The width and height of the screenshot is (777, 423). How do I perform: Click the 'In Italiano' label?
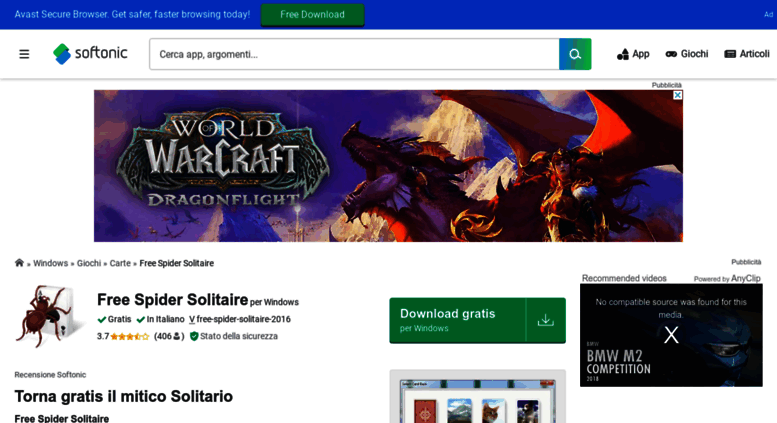[x=161, y=319]
